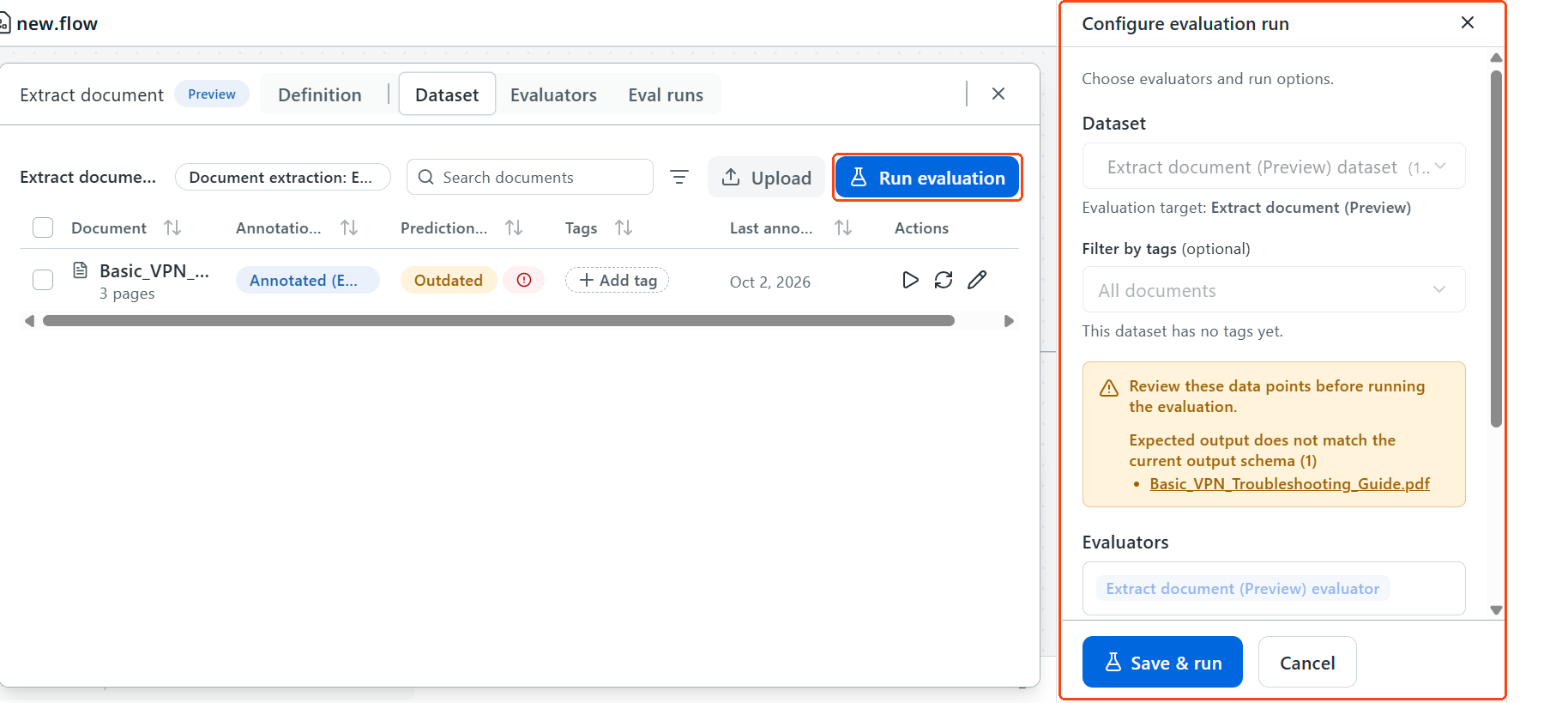Run the Basic_VPN document with the play icon
This screenshot has width=1568, height=703.
click(910, 280)
